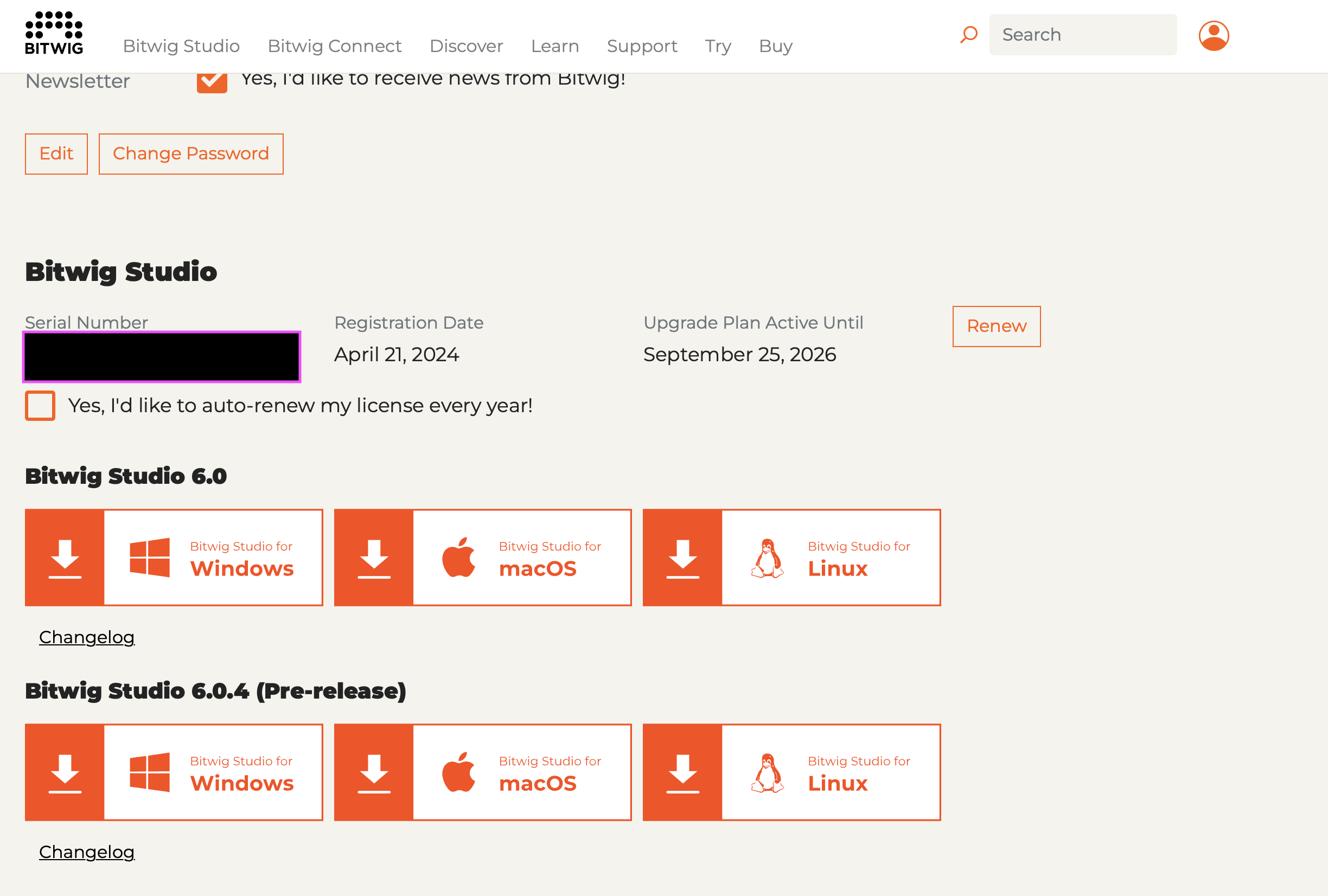Open the Support menu item

pyautogui.click(x=642, y=46)
